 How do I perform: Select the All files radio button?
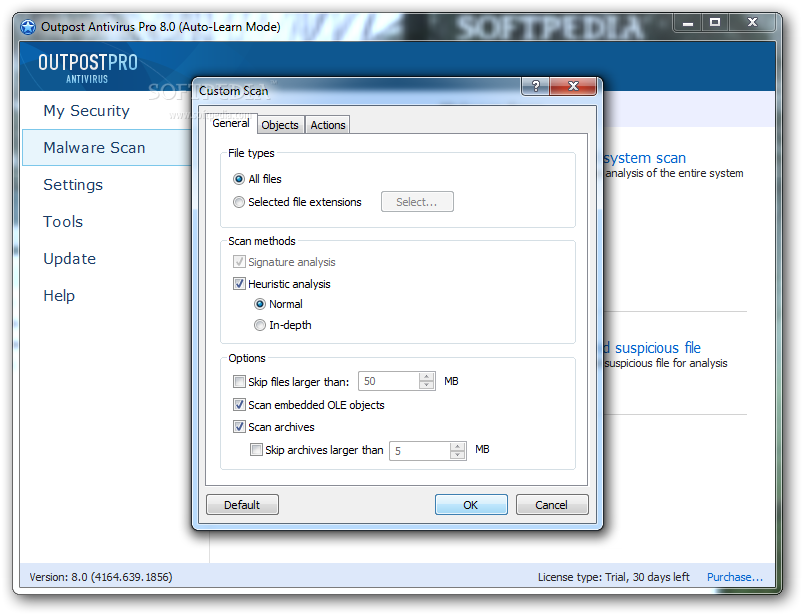click(x=239, y=179)
